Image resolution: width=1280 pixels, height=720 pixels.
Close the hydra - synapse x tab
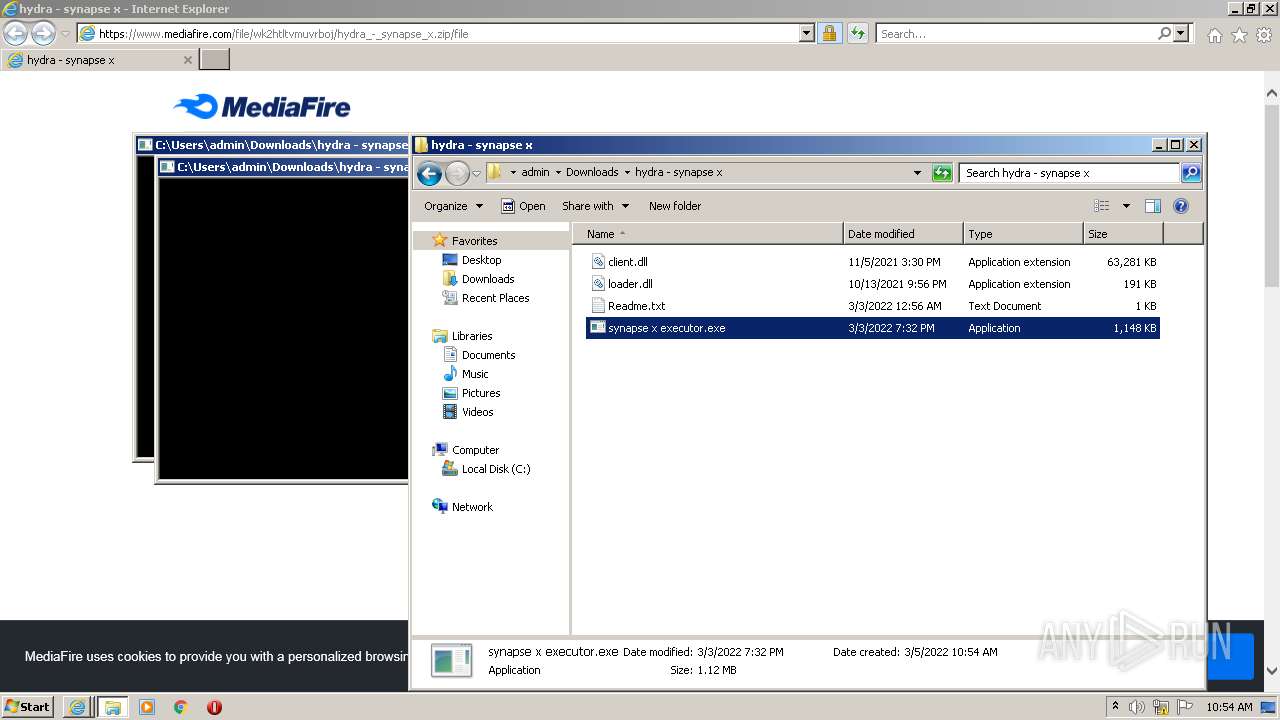(x=187, y=60)
